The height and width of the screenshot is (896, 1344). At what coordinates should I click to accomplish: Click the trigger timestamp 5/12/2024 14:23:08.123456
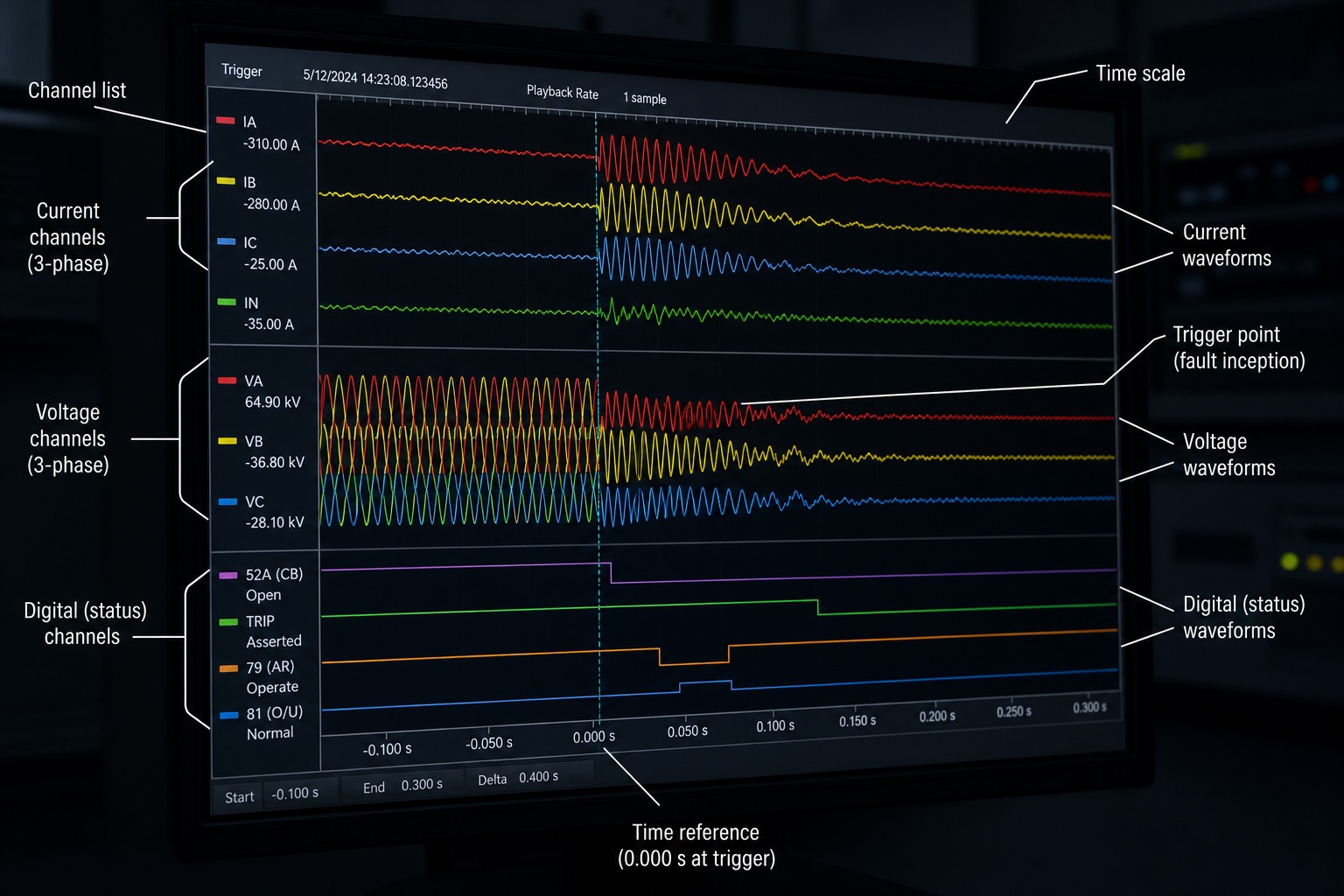pos(375,79)
